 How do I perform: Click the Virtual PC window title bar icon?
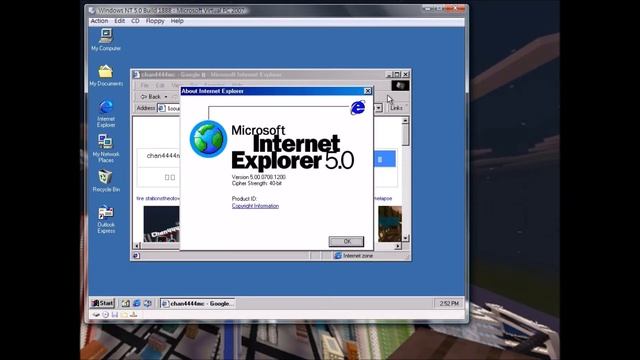pyautogui.click(x=92, y=10)
